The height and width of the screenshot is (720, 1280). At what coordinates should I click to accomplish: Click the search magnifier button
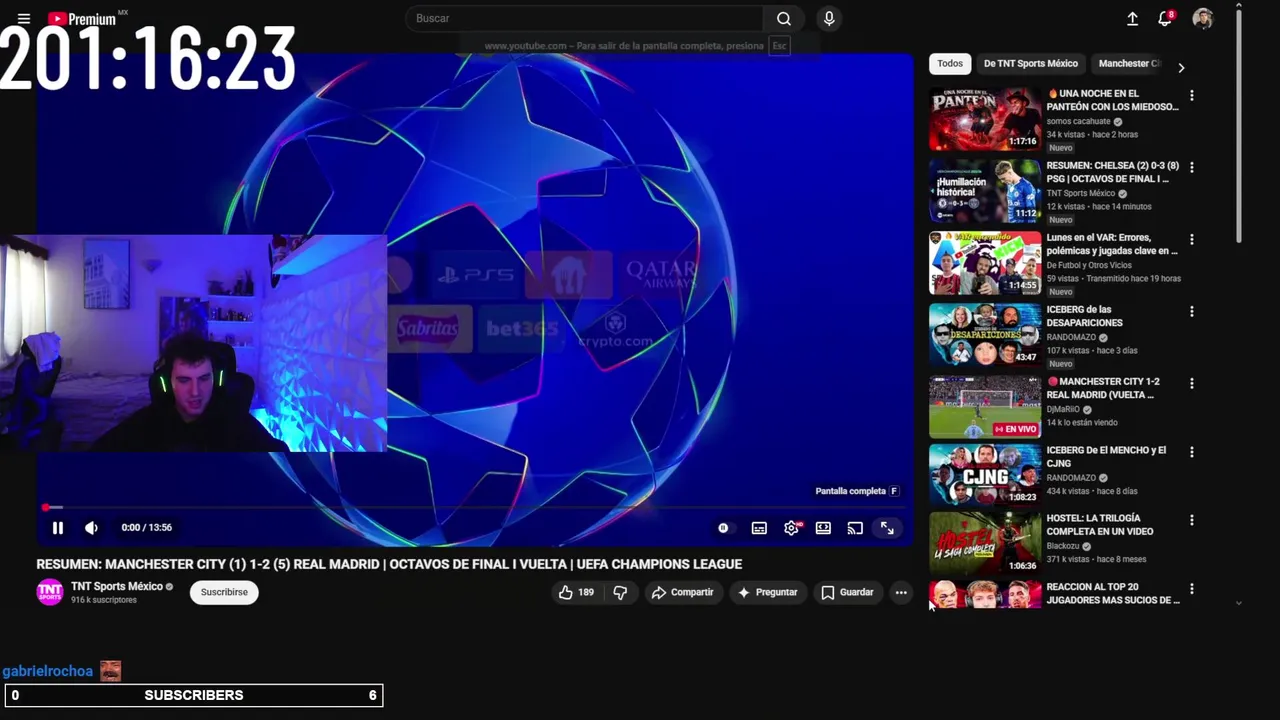(x=784, y=19)
